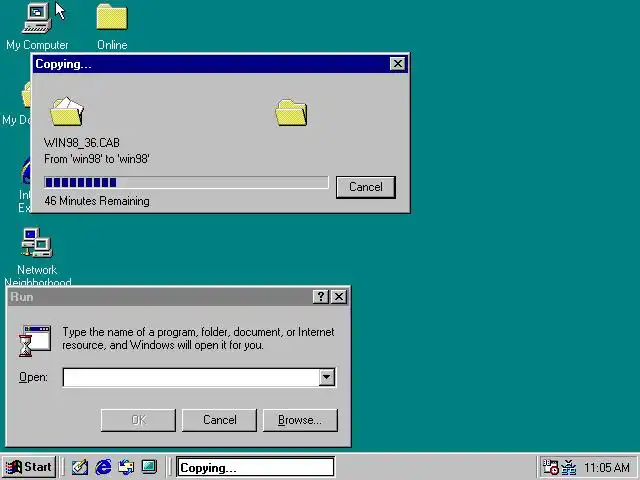The image size is (640, 480).
Task: Click the copy progress bar
Action: coord(186,182)
